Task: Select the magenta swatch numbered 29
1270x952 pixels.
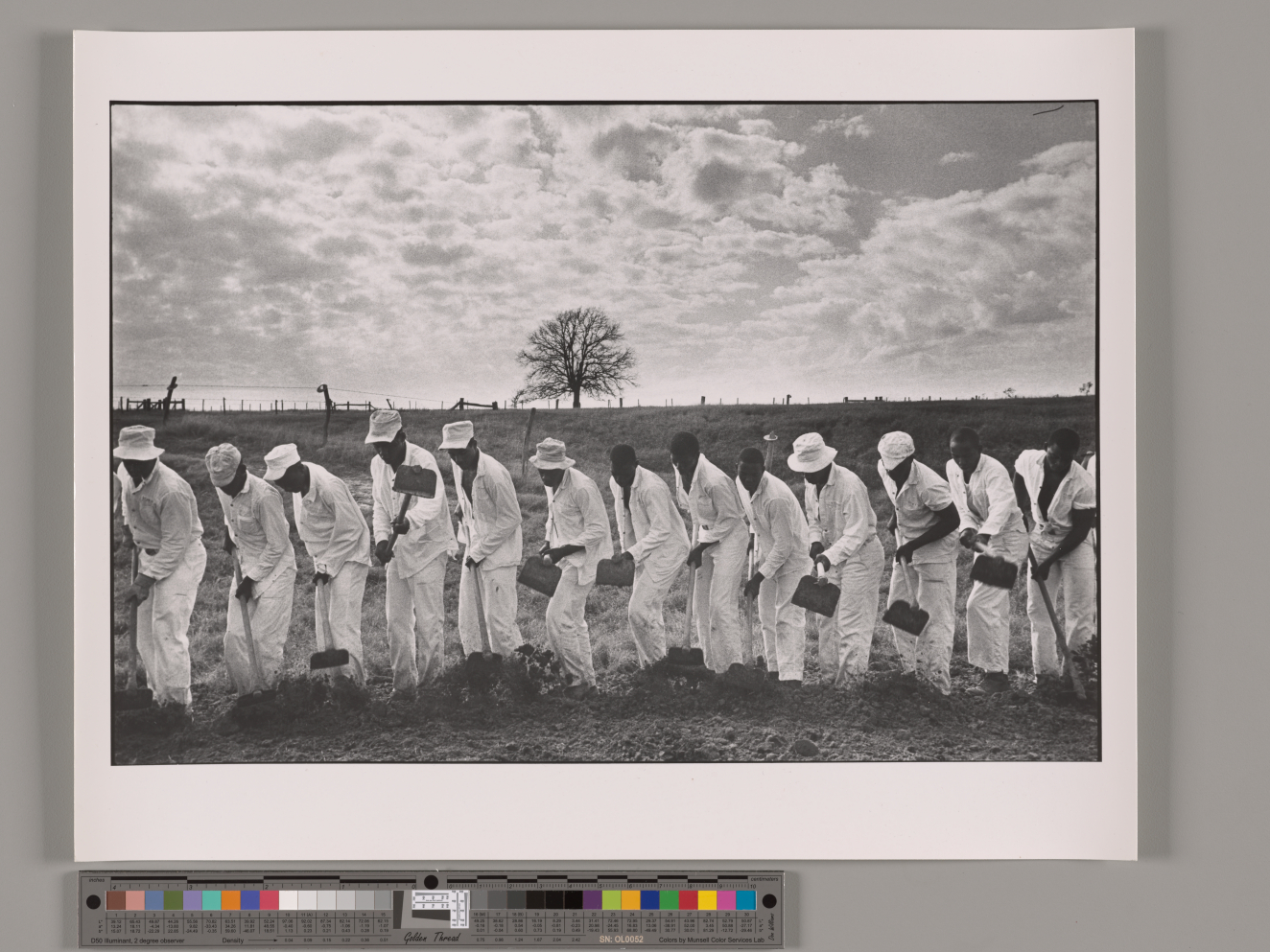Action: point(726,900)
